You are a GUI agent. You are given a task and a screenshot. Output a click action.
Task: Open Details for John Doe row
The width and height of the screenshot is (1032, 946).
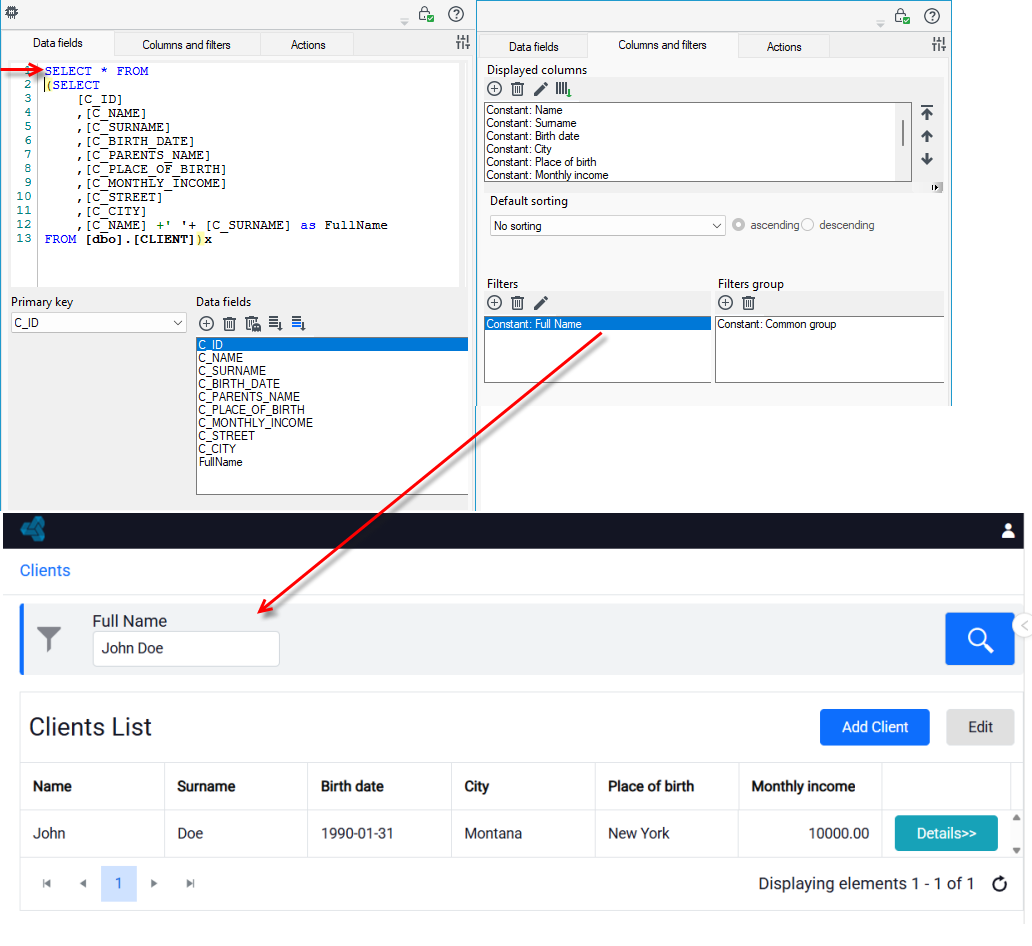tap(946, 833)
